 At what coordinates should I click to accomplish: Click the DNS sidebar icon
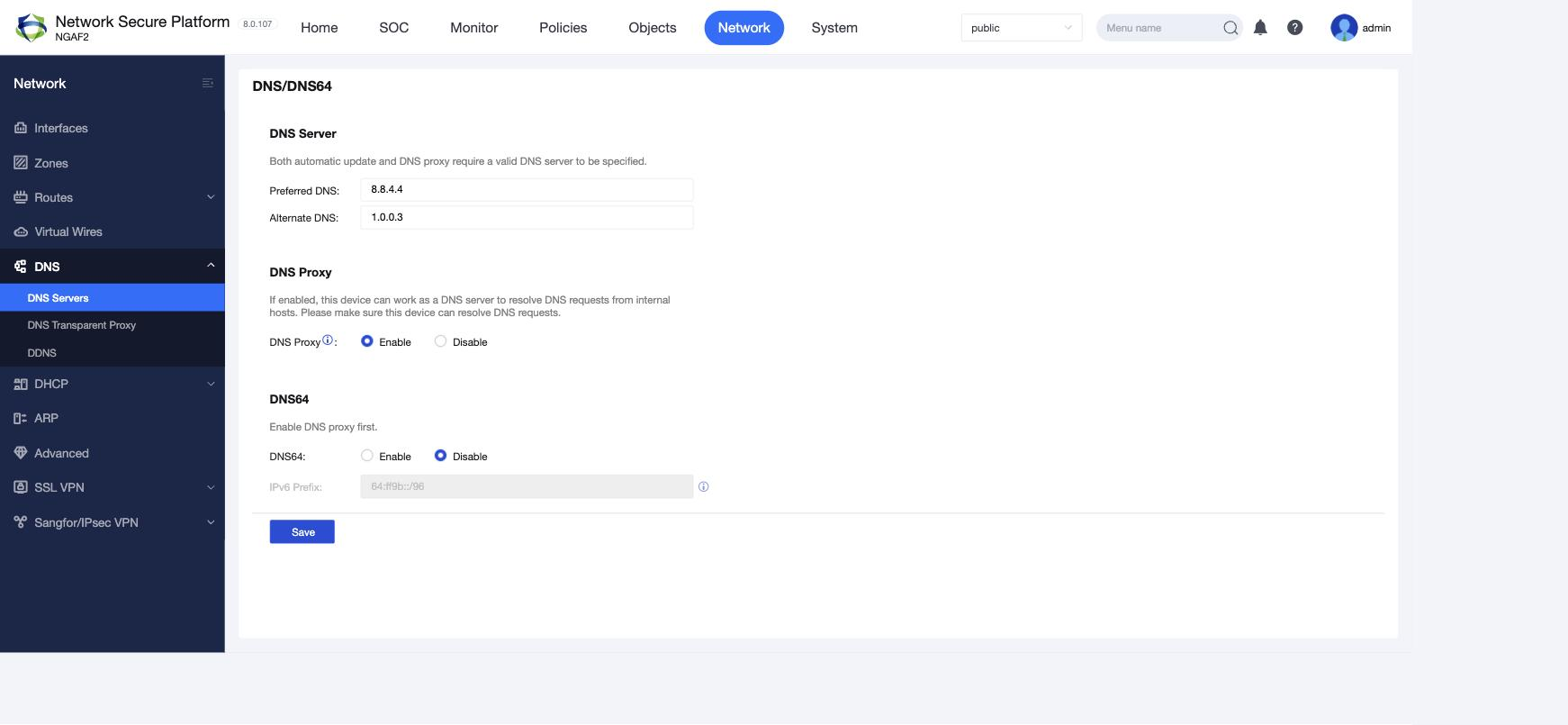point(21,267)
